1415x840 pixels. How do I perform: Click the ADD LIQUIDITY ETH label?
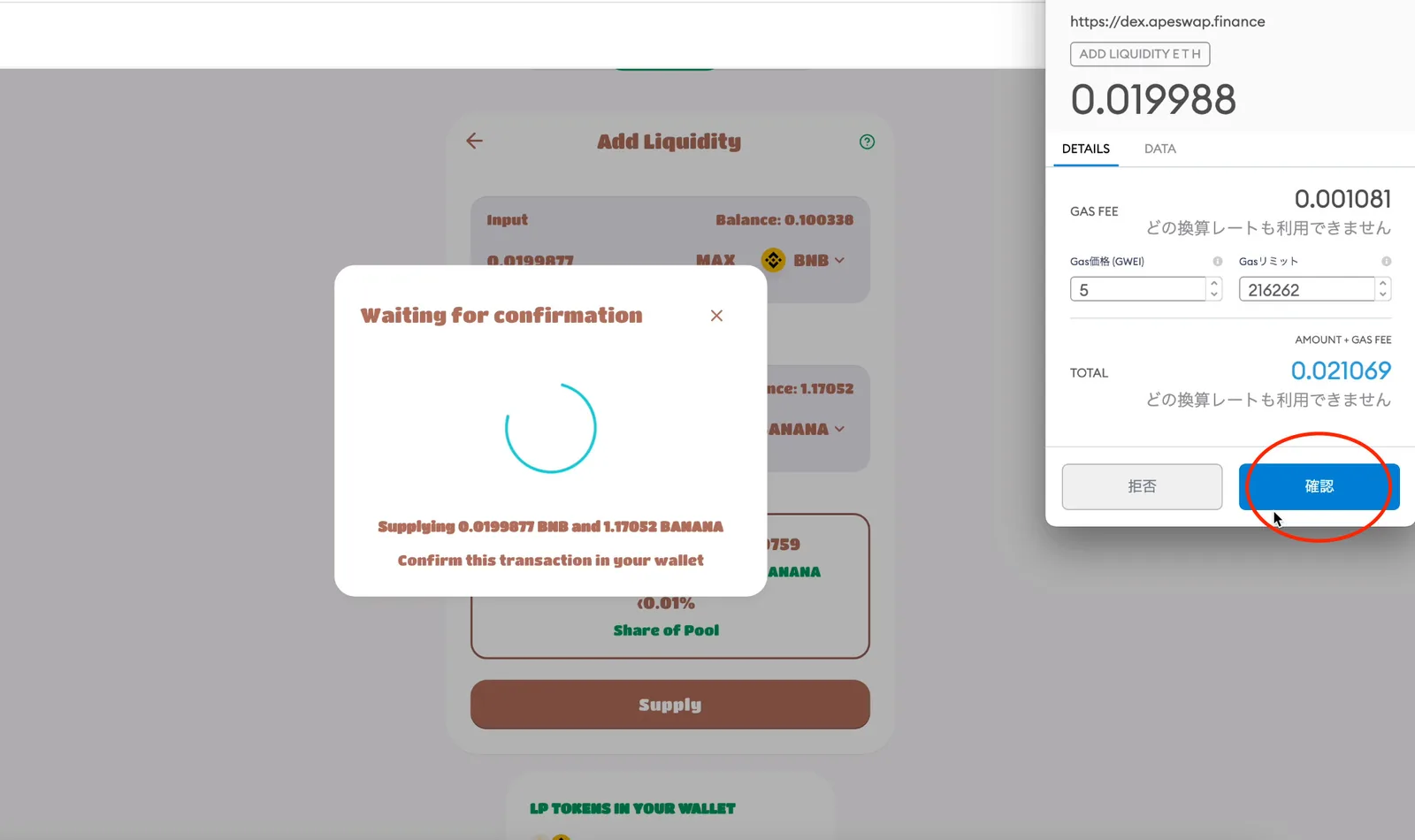[x=1140, y=54]
